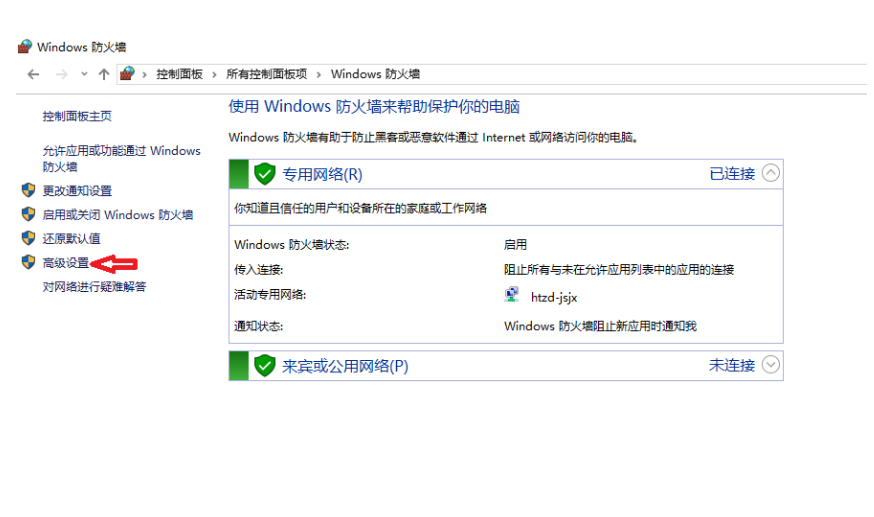Image resolution: width=874 pixels, height=517 pixels.
Task: Click green shield icon of 来宾或公用网络(P)
Action: click(x=265, y=365)
